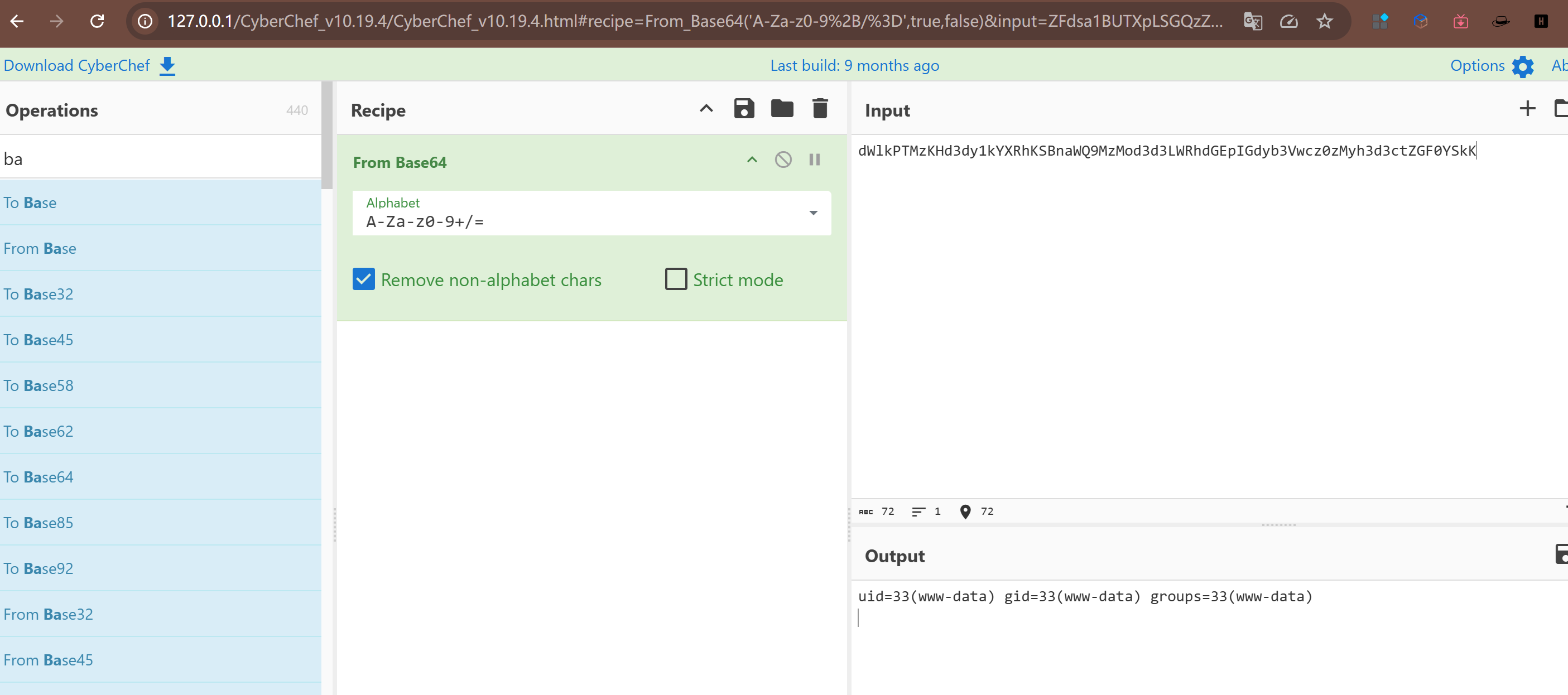Click Last build: 9 months ago
1568x695 pixels.
(855, 66)
